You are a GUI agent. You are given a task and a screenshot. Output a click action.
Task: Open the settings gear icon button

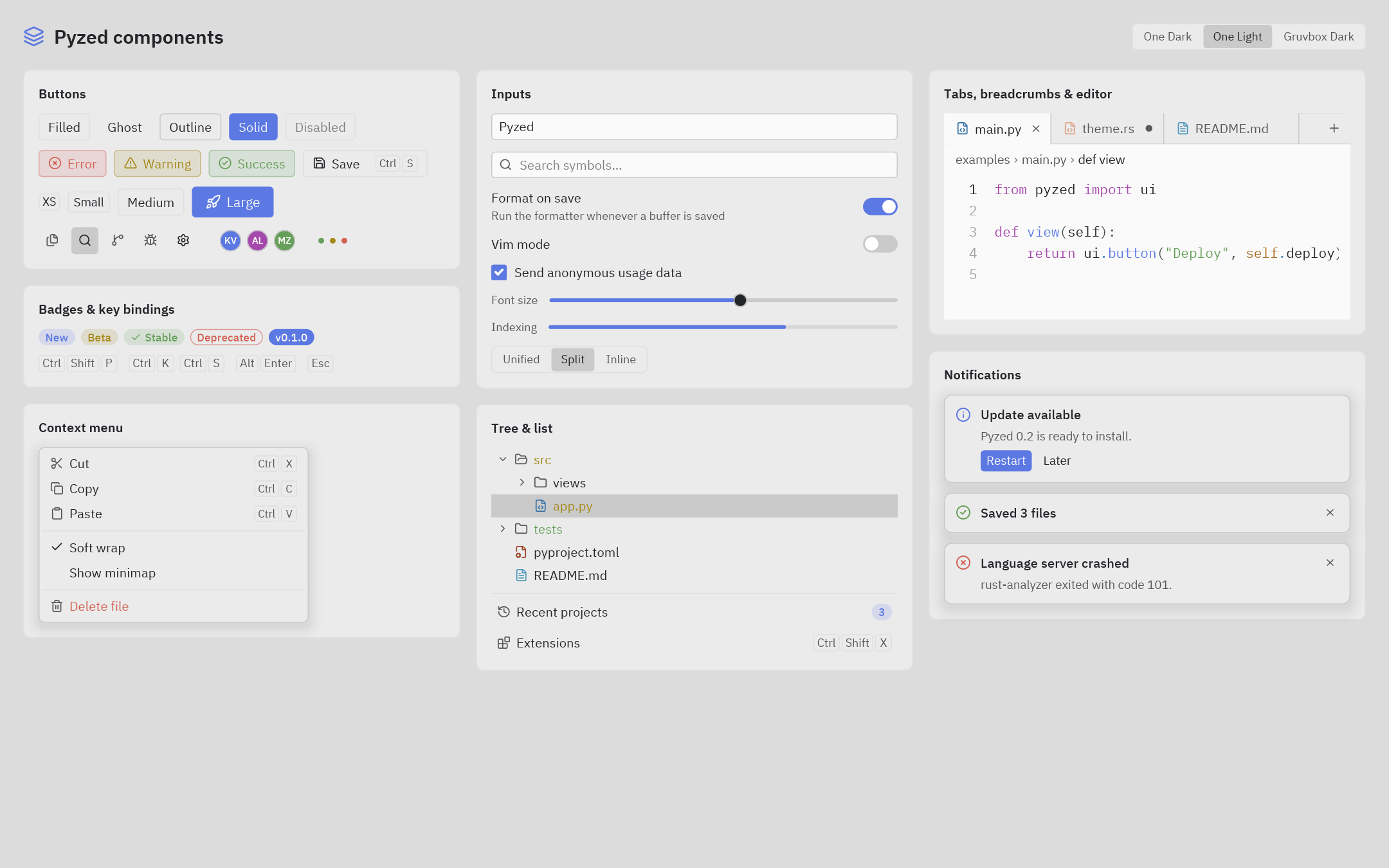click(183, 240)
